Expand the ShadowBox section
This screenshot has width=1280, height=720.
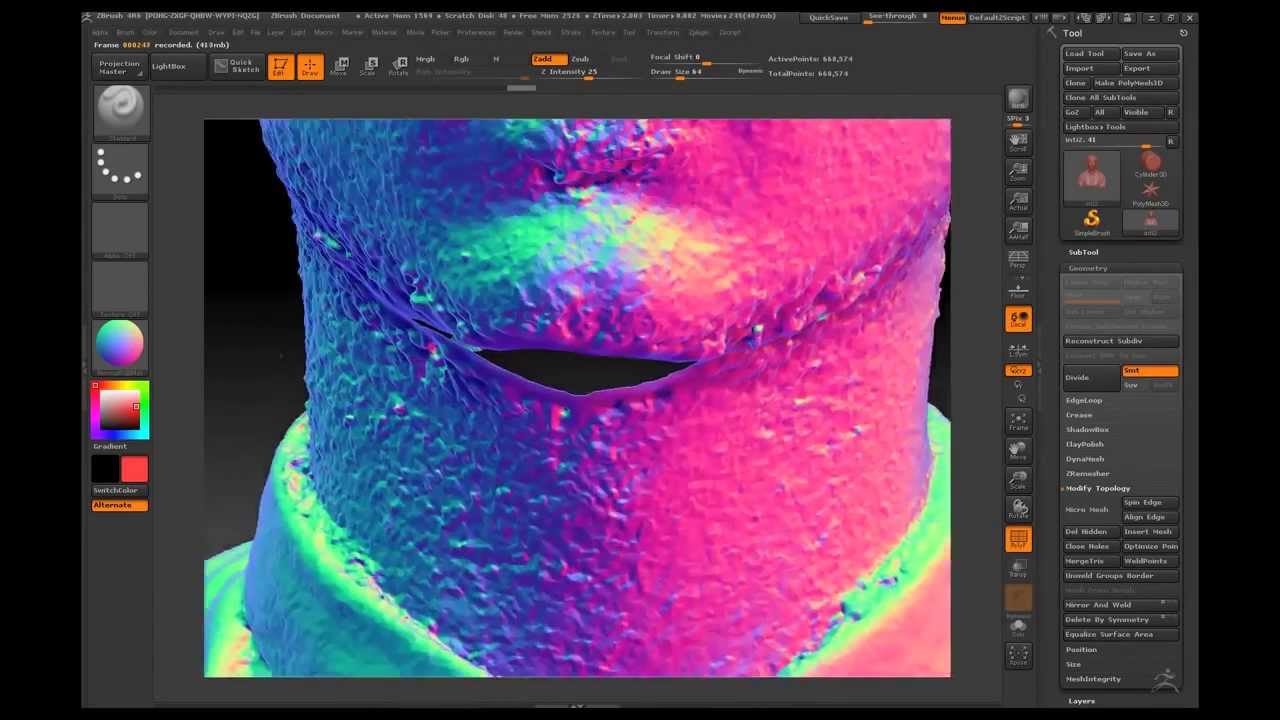pos(1087,429)
